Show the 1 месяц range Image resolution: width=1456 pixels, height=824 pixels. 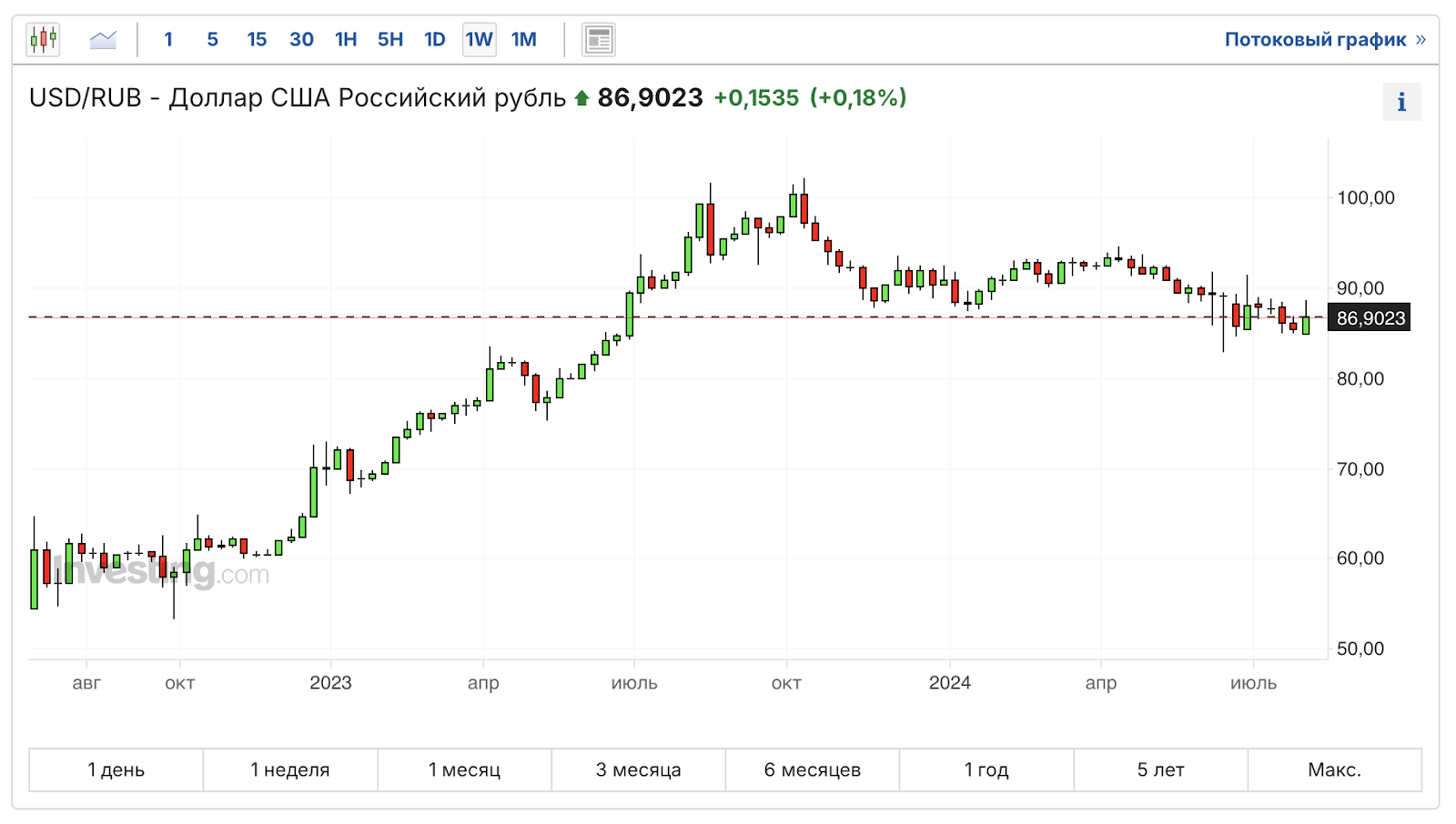pyautogui.click(x=465, y=770)
